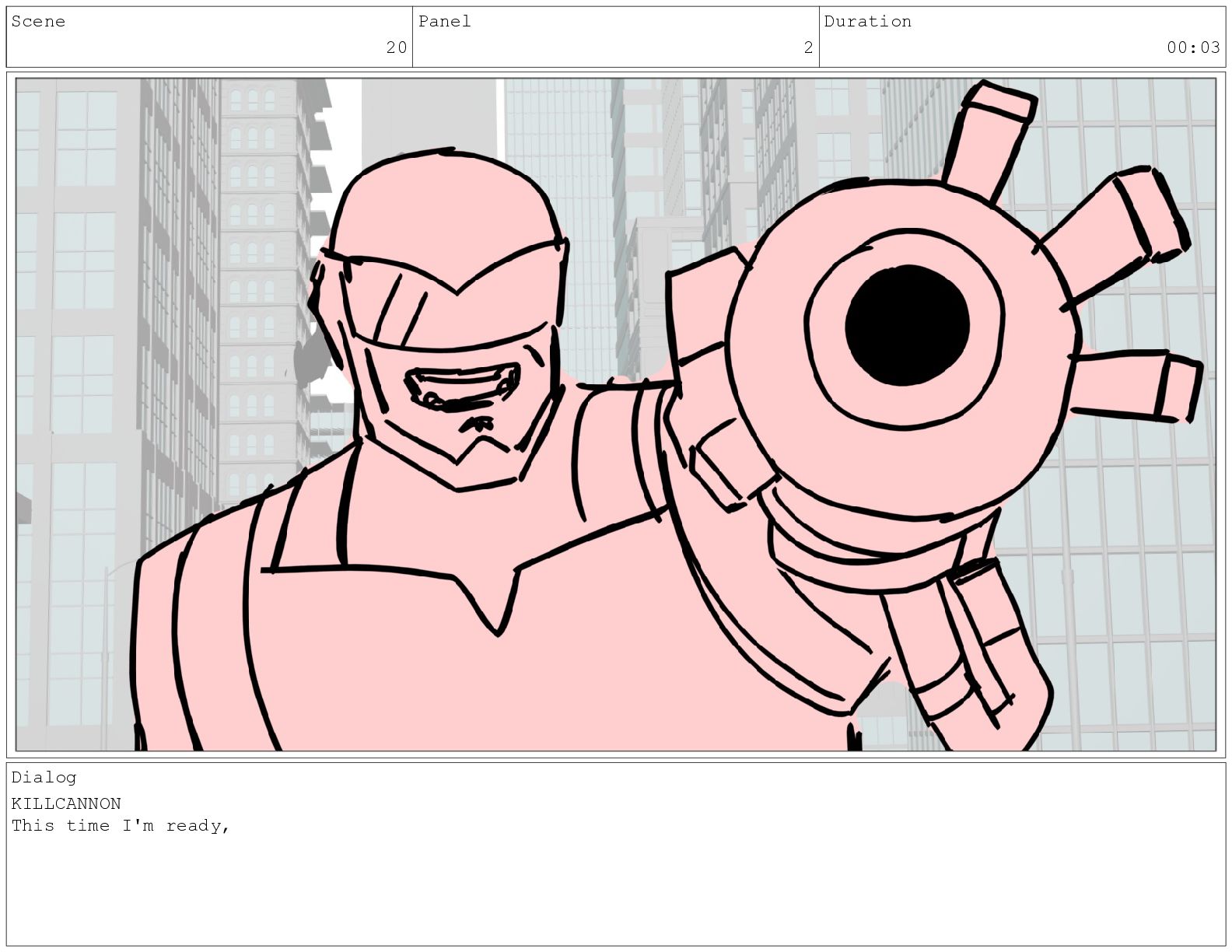Select the KILLCANNON character name
The height and width of the screenshot is (952, 1232).
click(66, 803)
